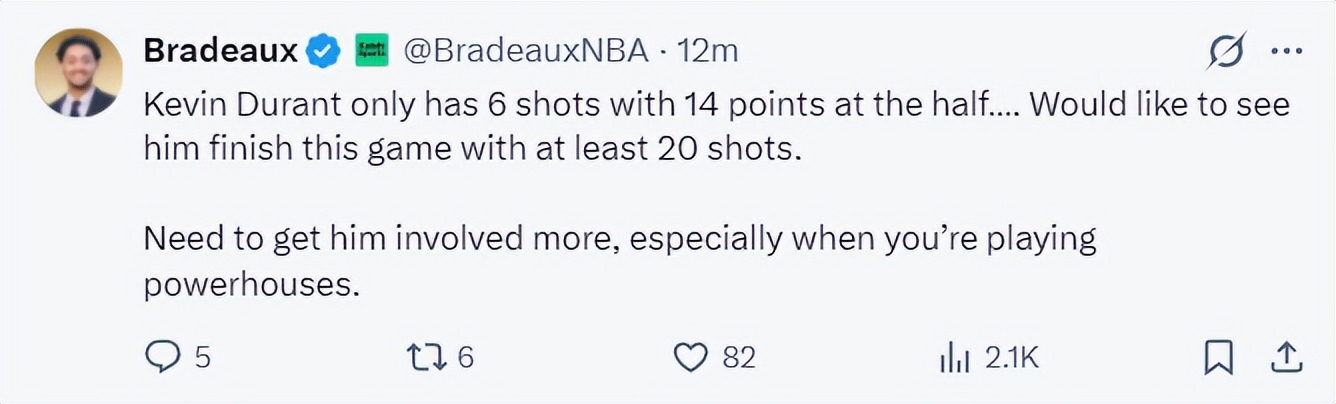Click the reply speech bubble icon
The width and height of the screenshot is (1336, 404).
(162, 357)
